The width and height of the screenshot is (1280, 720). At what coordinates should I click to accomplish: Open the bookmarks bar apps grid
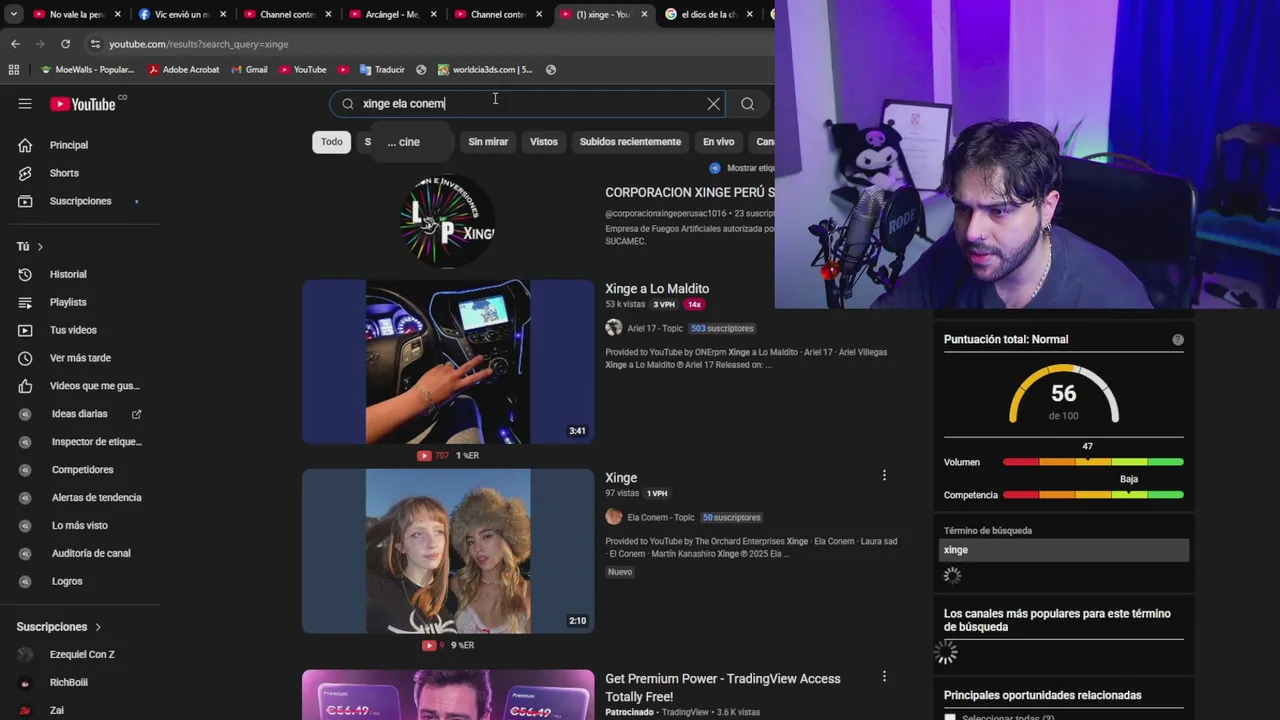tap(13, 70)
